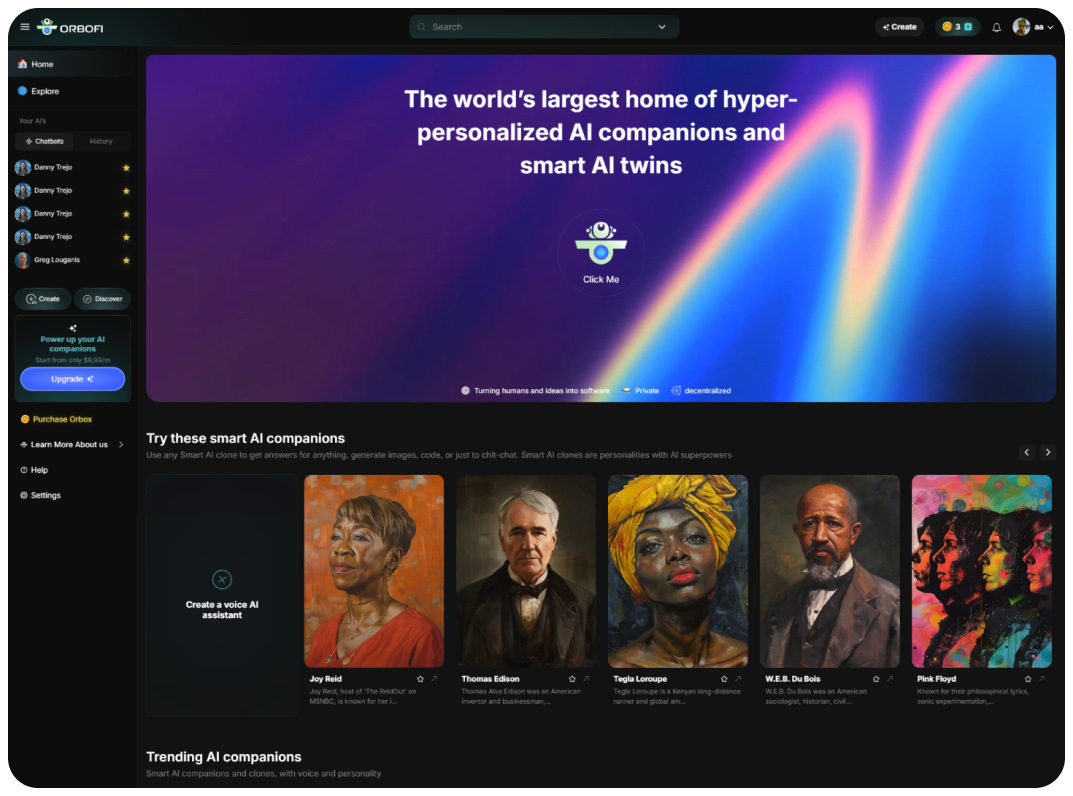Screen dimensions: 1073x796
Task: Click the plus-circle icon on voice AI assistant card
Action: click(x=222, y=580)
